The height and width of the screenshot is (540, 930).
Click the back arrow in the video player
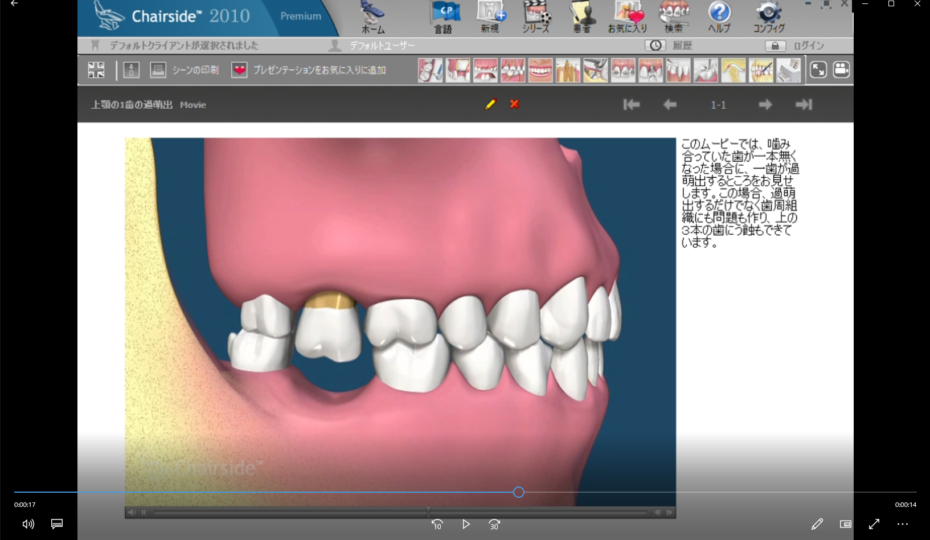pyautogui.click(x=14, y=4)
